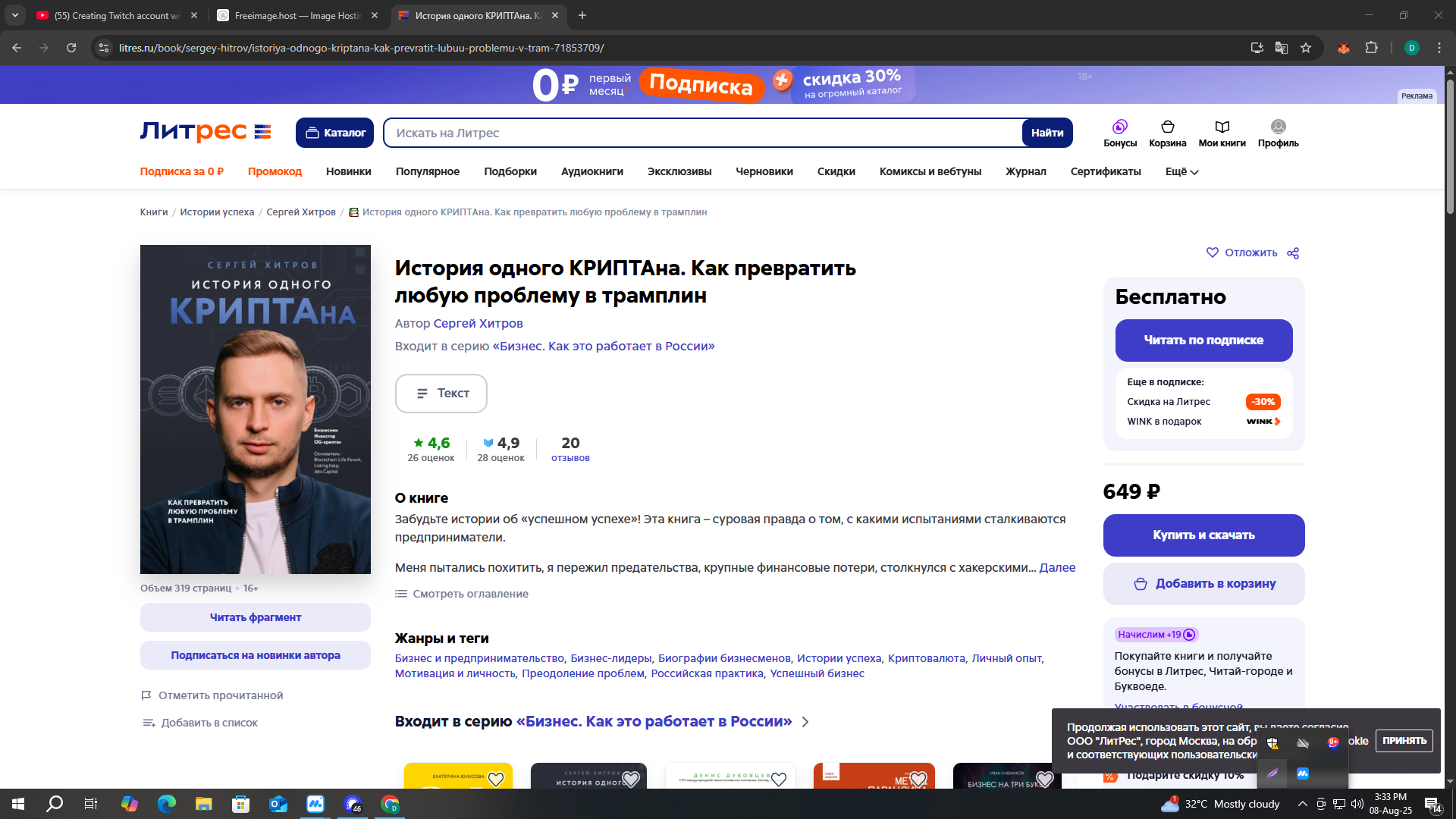Switch to the Creating Twitch account tab
1456x819 pixels.
click(117, 15)
